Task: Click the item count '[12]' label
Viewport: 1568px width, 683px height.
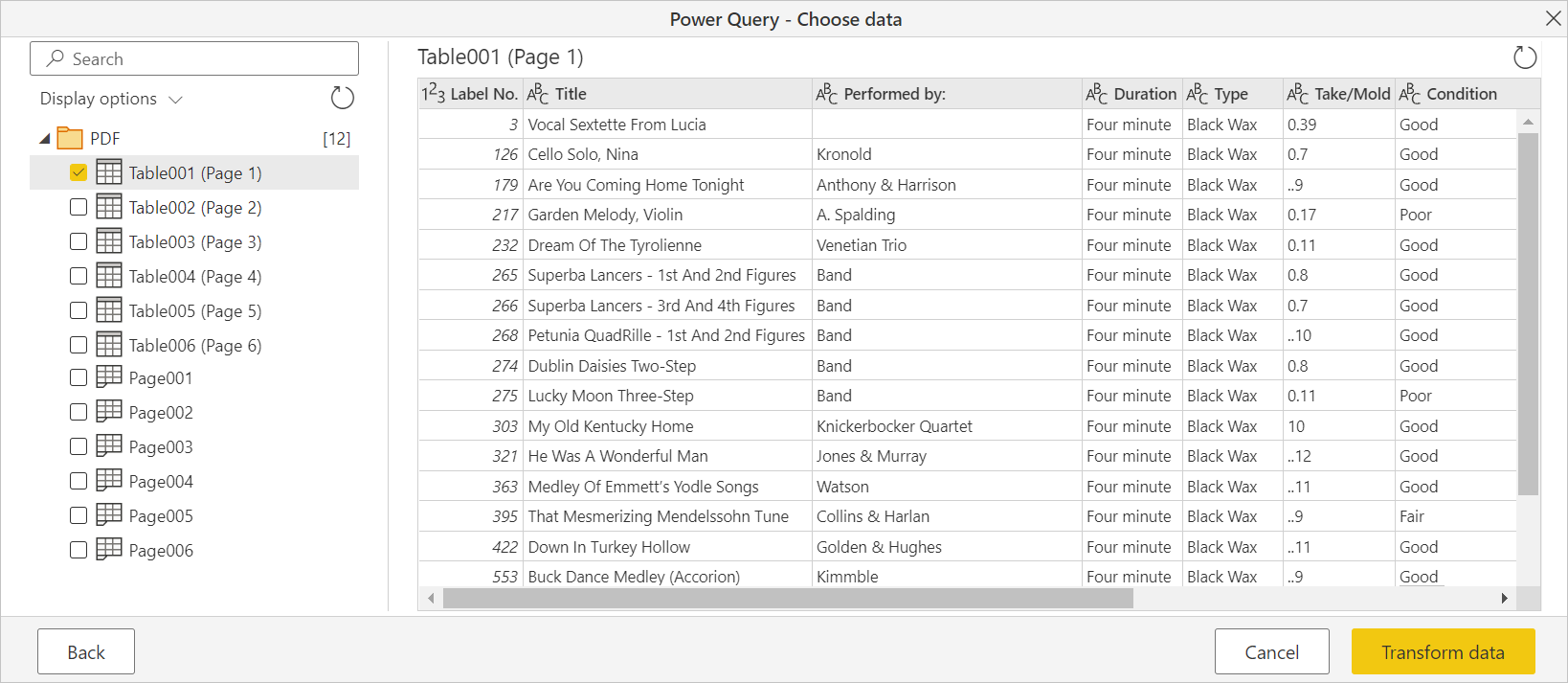Action: (337, 139)
